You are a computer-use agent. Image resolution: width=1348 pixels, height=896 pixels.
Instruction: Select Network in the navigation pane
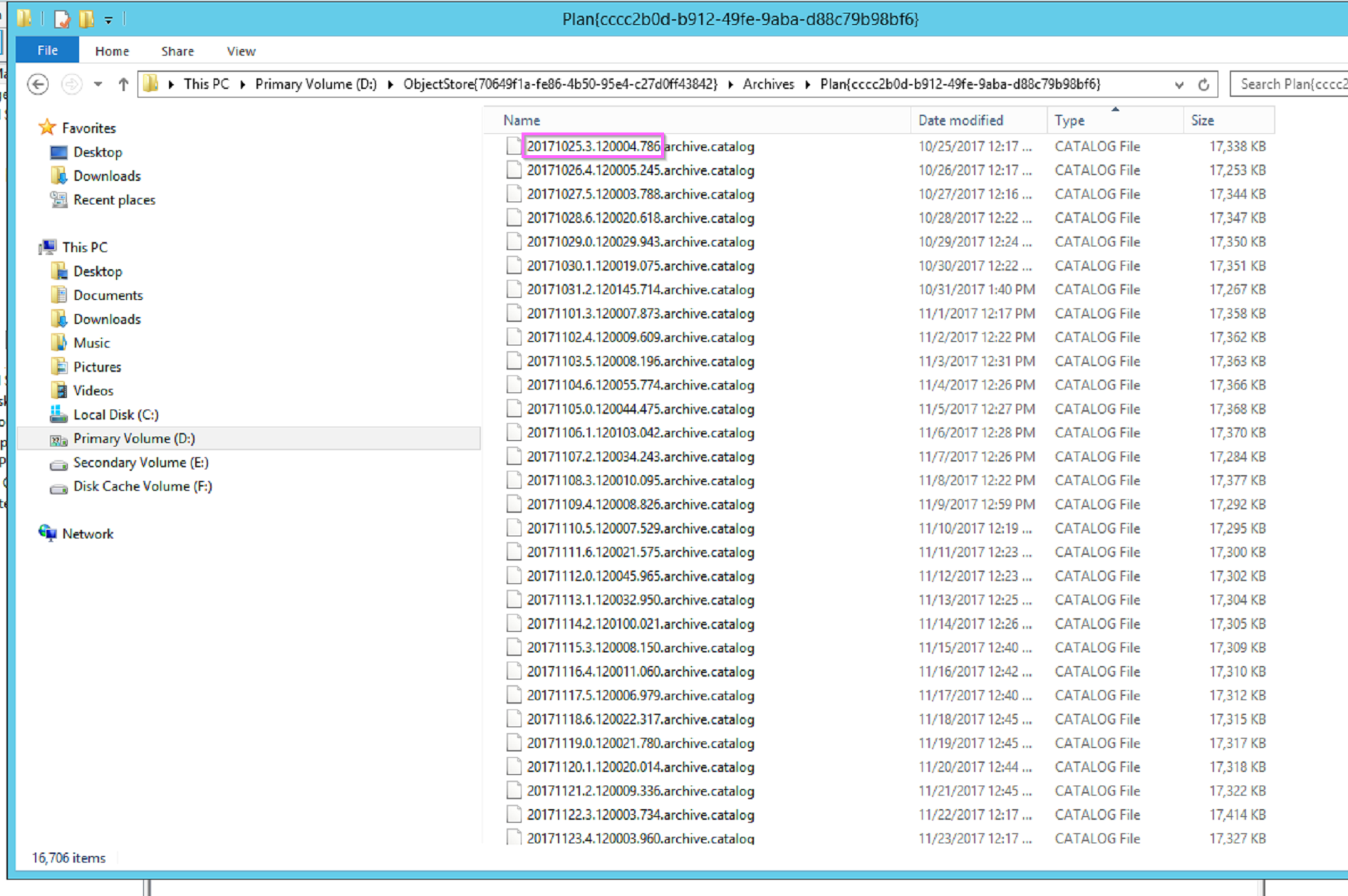click(x=87, y=534)
